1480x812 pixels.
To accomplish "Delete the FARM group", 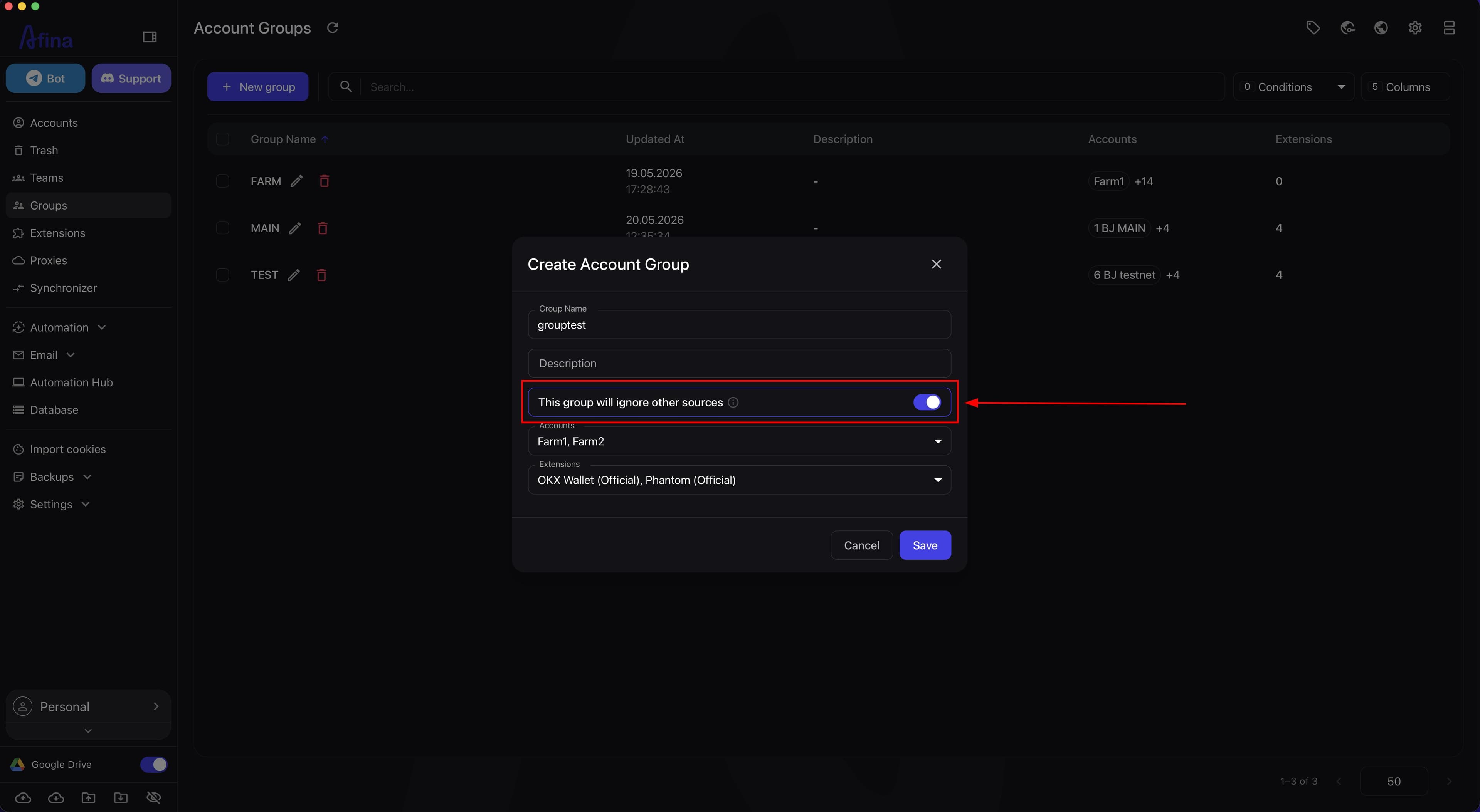I will coord(324,181).
